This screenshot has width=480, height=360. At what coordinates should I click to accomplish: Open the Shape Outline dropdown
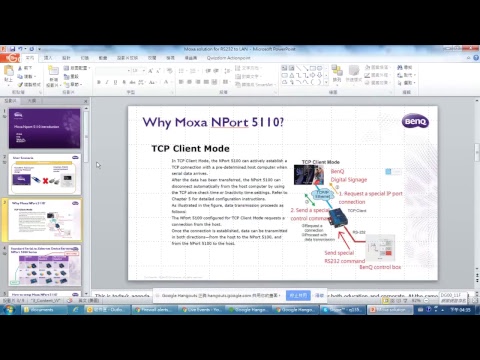click(x=377, y=75)
